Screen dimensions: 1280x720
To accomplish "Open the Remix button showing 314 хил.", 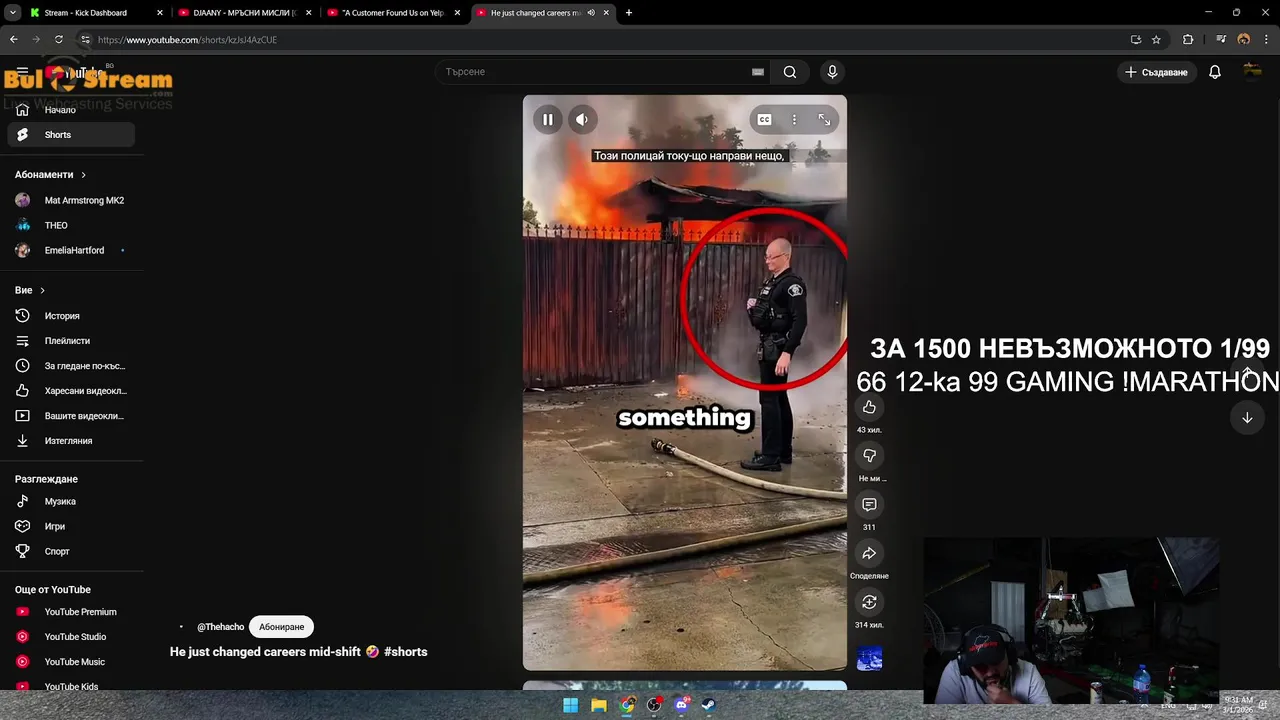I will point(869,602).
